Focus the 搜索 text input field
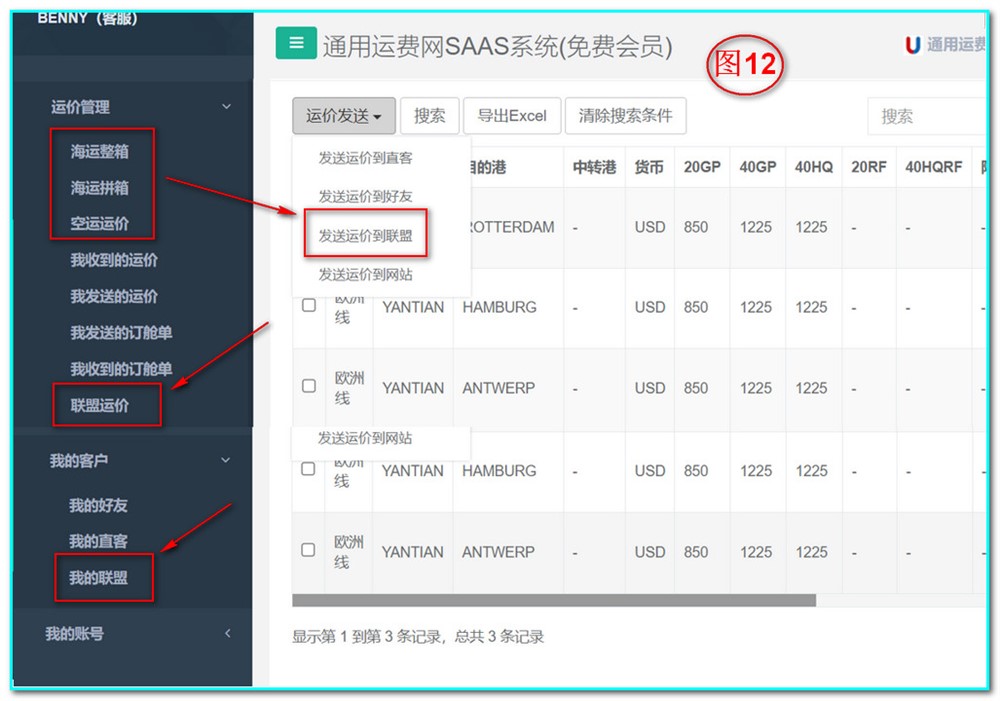 (925, 116)
